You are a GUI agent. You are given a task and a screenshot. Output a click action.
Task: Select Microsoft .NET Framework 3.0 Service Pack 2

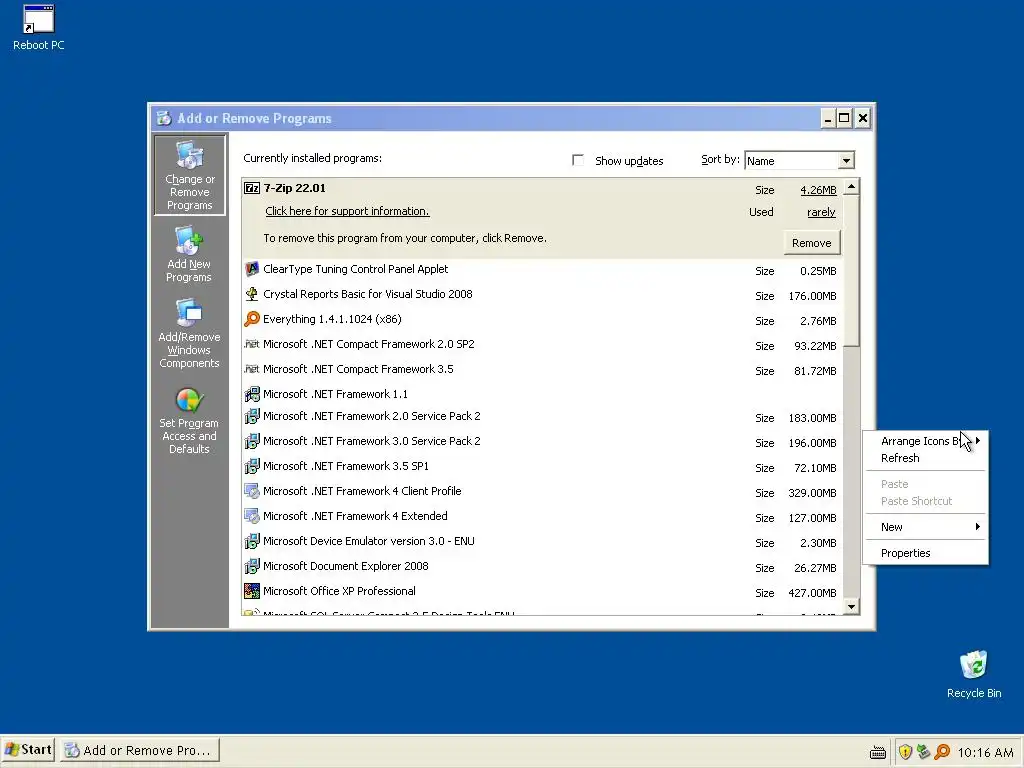542,441
